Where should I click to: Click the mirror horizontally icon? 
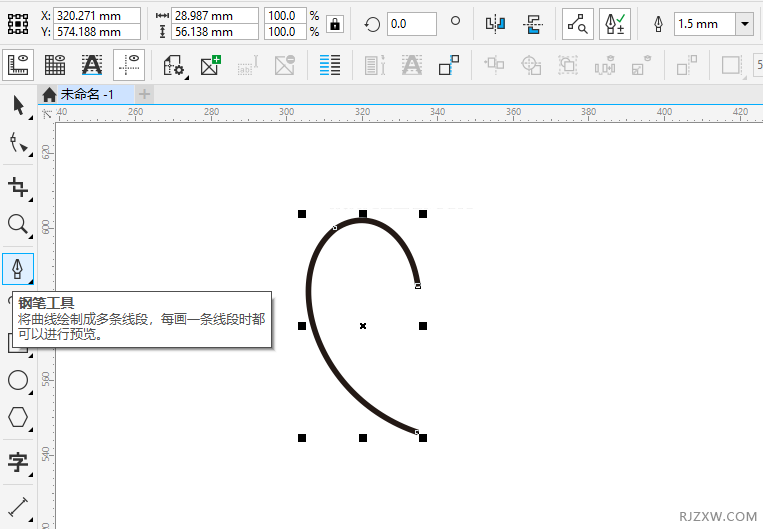click(495, 23)
